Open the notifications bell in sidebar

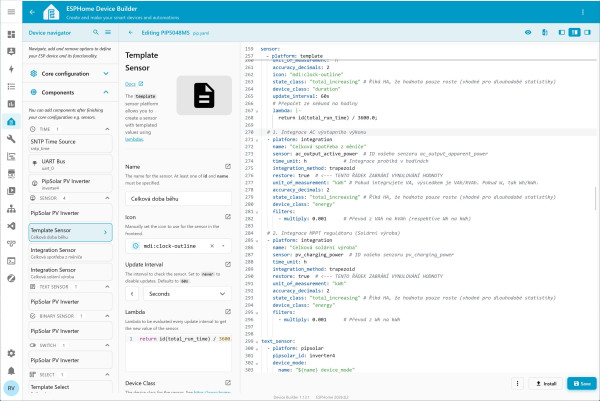(11, 370)
